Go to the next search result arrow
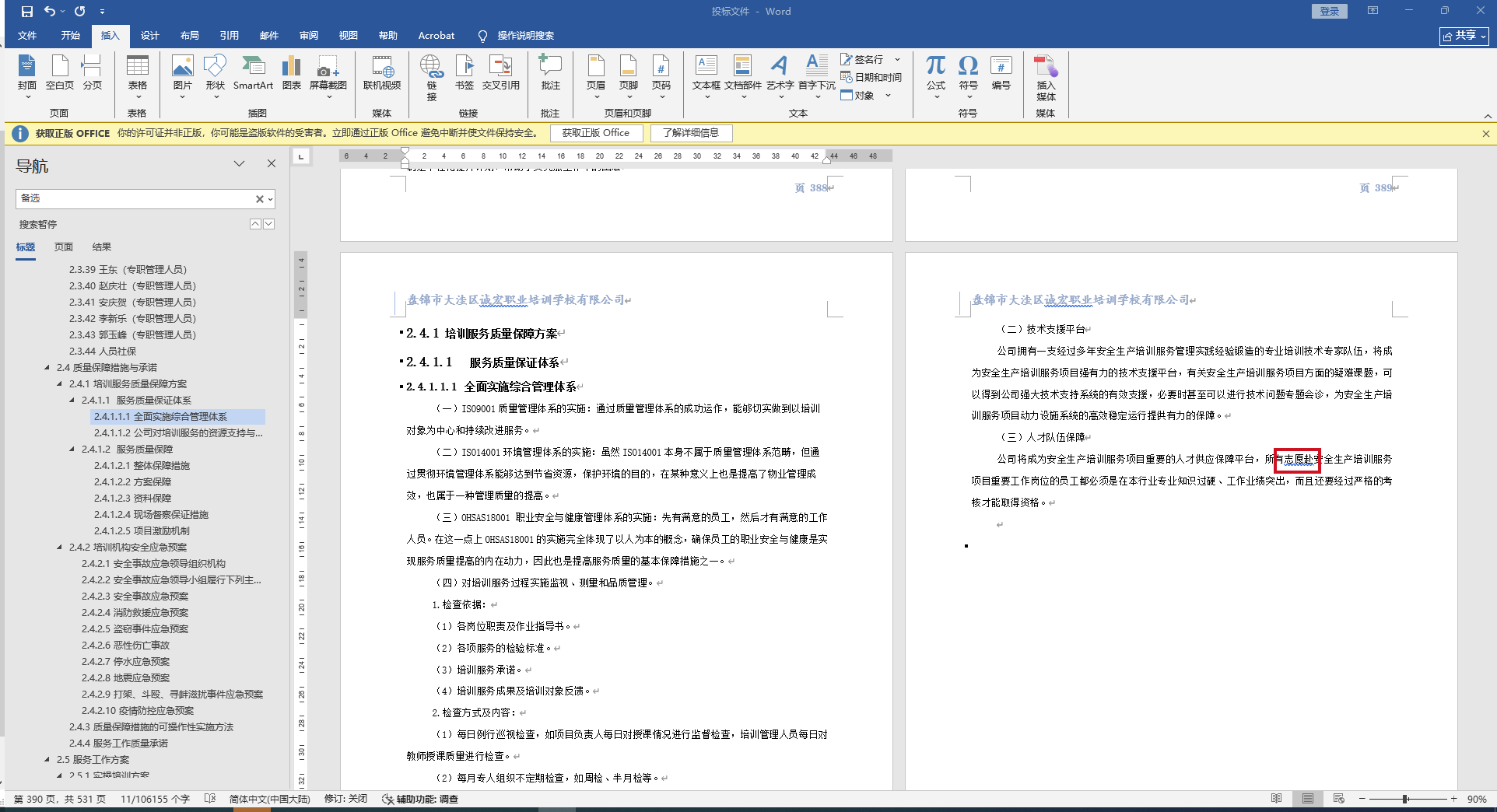Screen dimensions: 1497x812 point(269,224)
